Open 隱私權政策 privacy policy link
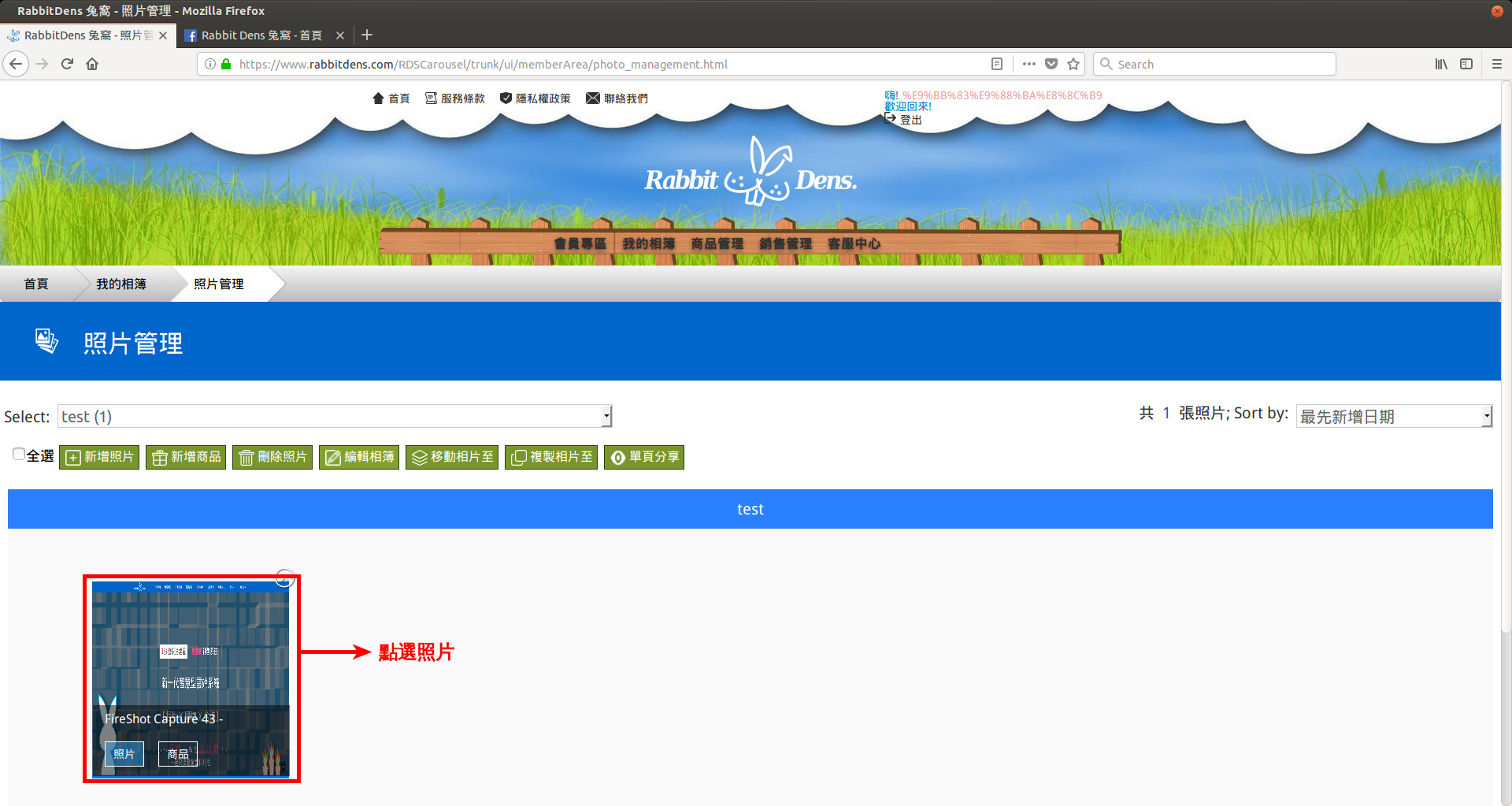 535,98
